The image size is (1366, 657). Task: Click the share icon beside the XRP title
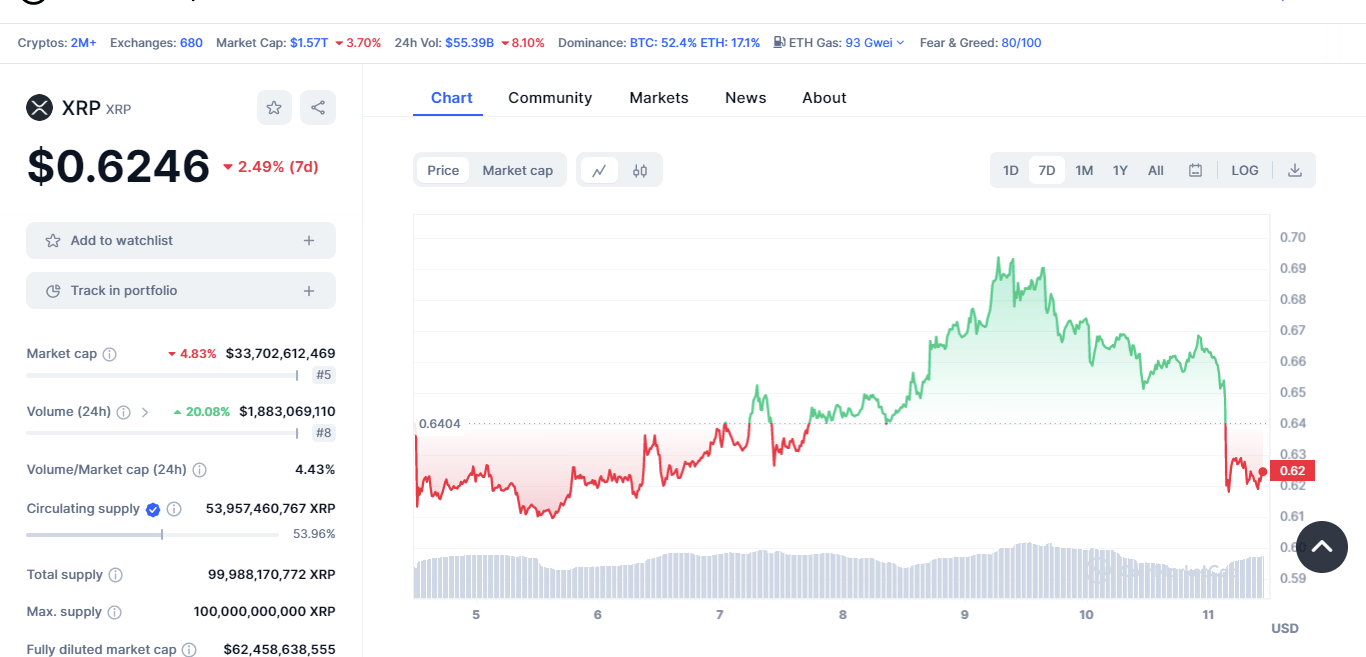pos(318,108)
